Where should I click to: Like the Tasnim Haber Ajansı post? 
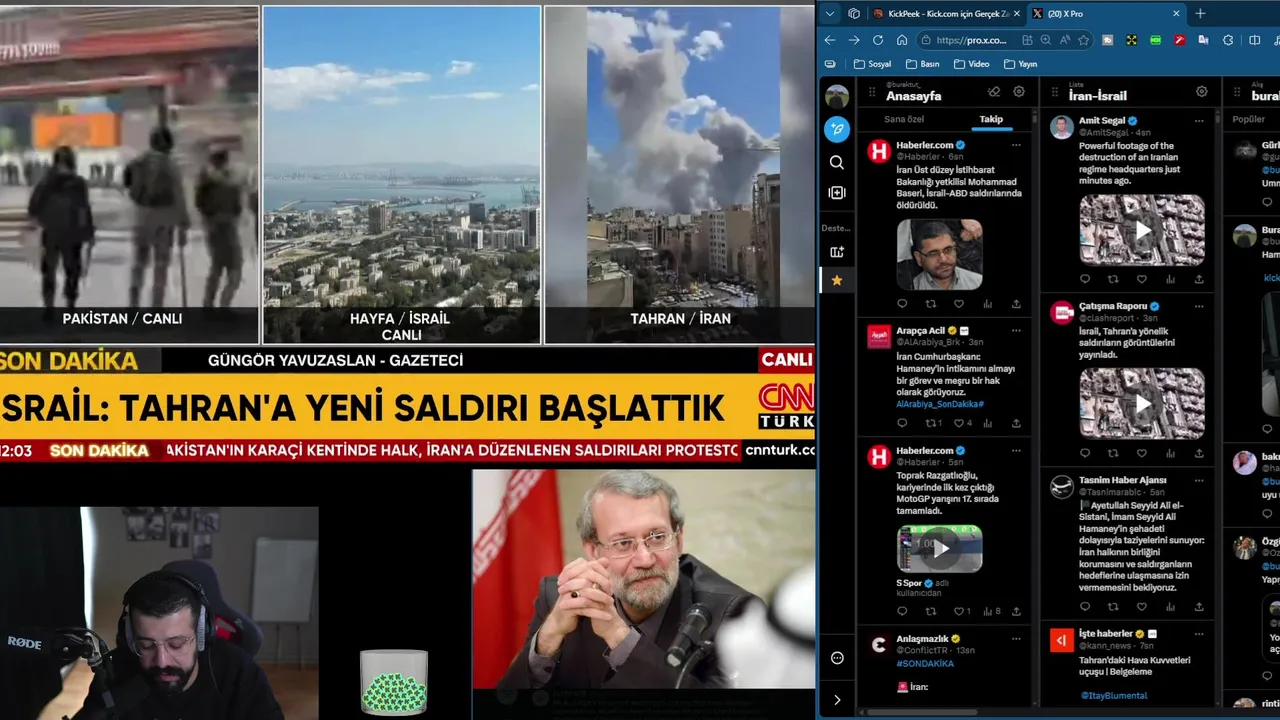[1142, 606]
